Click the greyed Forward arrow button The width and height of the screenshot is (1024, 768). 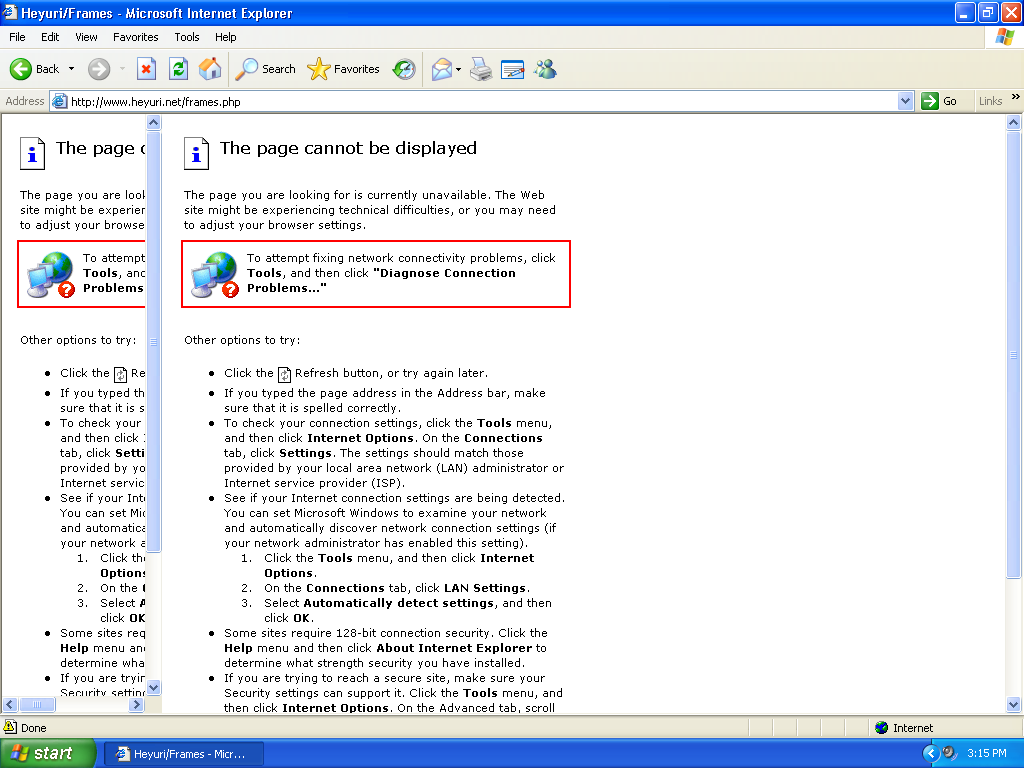tap(99, 69)
